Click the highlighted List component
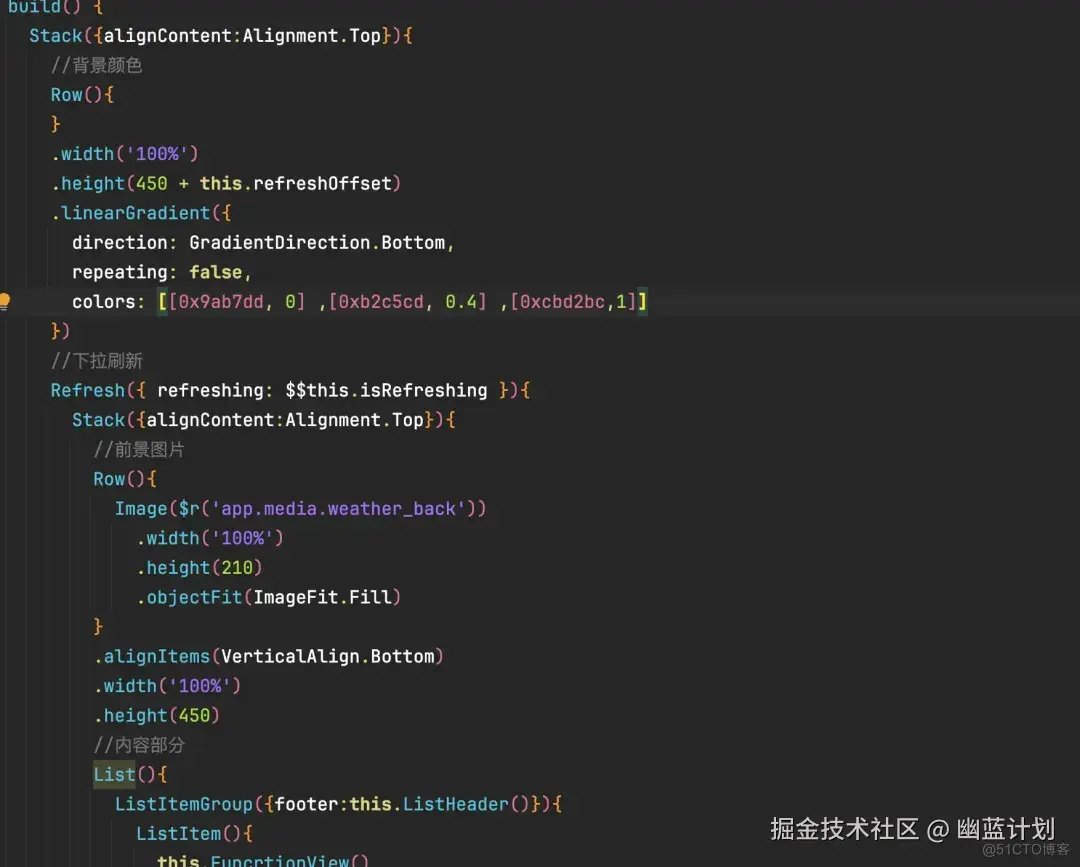 click(114, 775)
